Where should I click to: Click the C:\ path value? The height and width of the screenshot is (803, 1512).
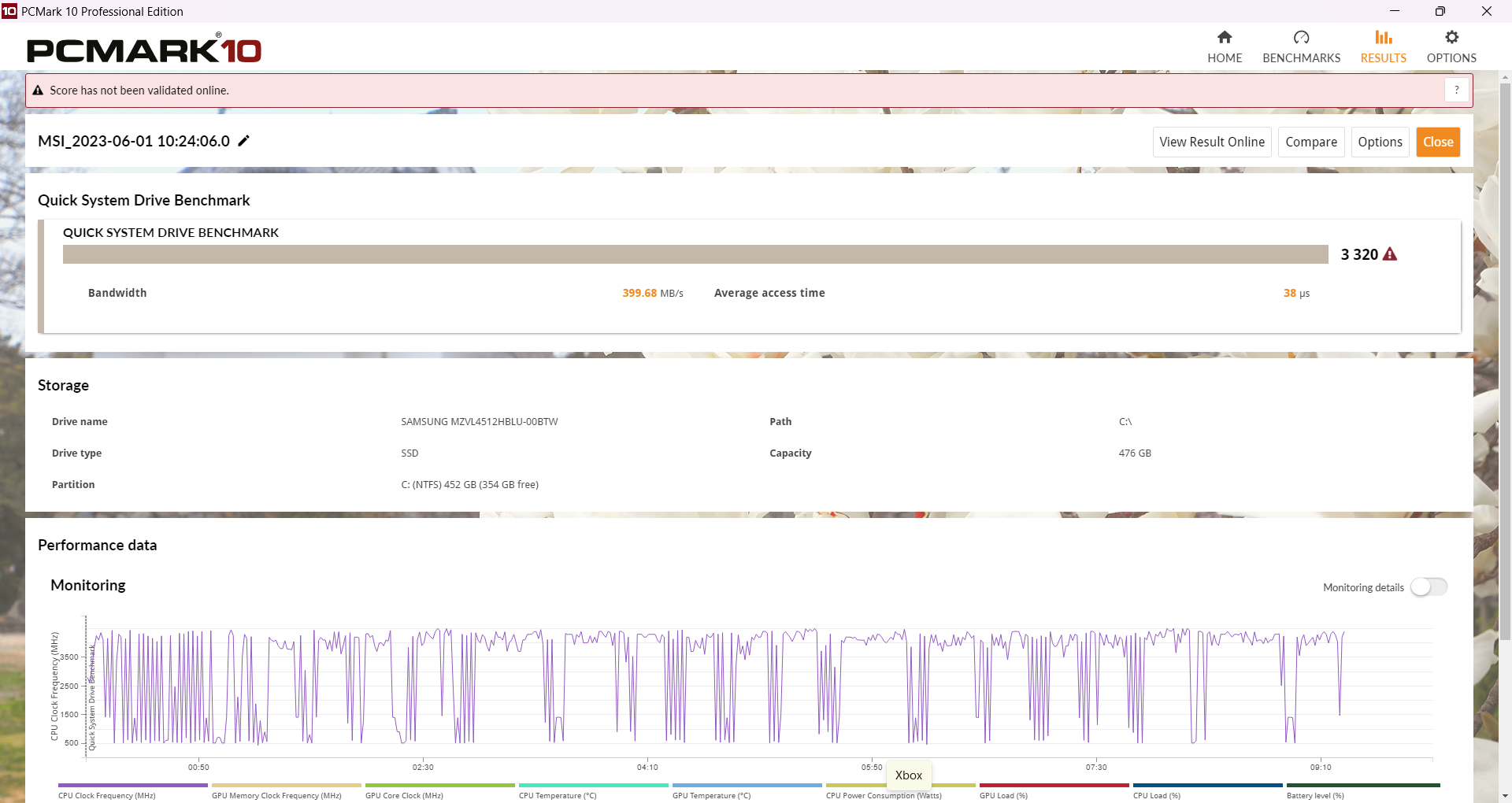pos(1125,422)
